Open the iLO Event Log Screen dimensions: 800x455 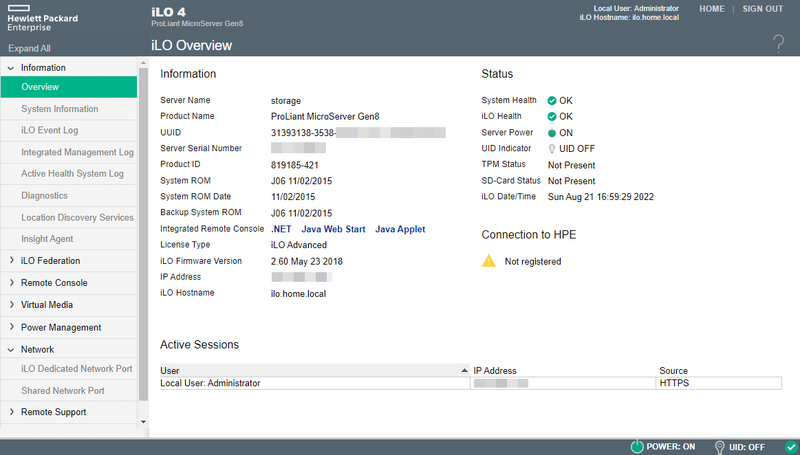pyautogui.click(x=69, y=130)
